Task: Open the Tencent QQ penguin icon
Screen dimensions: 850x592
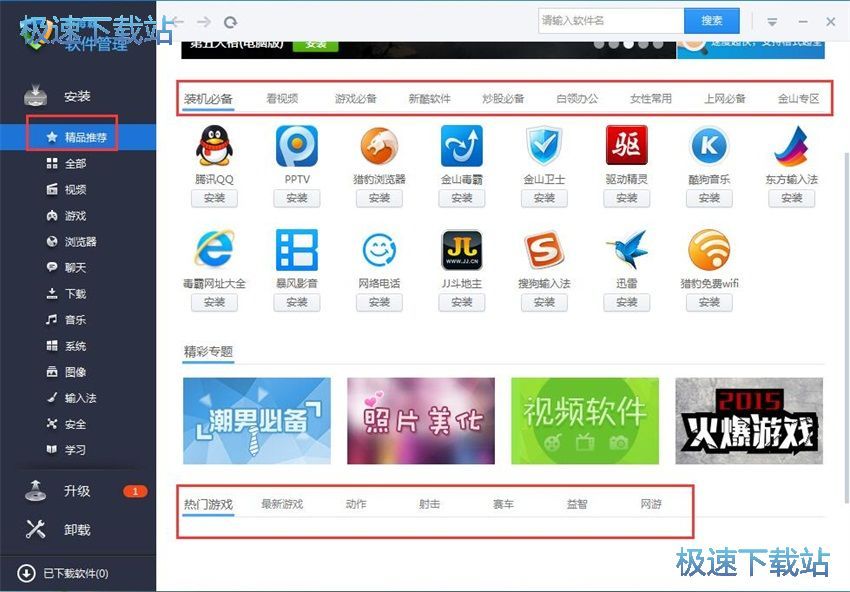Action: pos(214,145)
